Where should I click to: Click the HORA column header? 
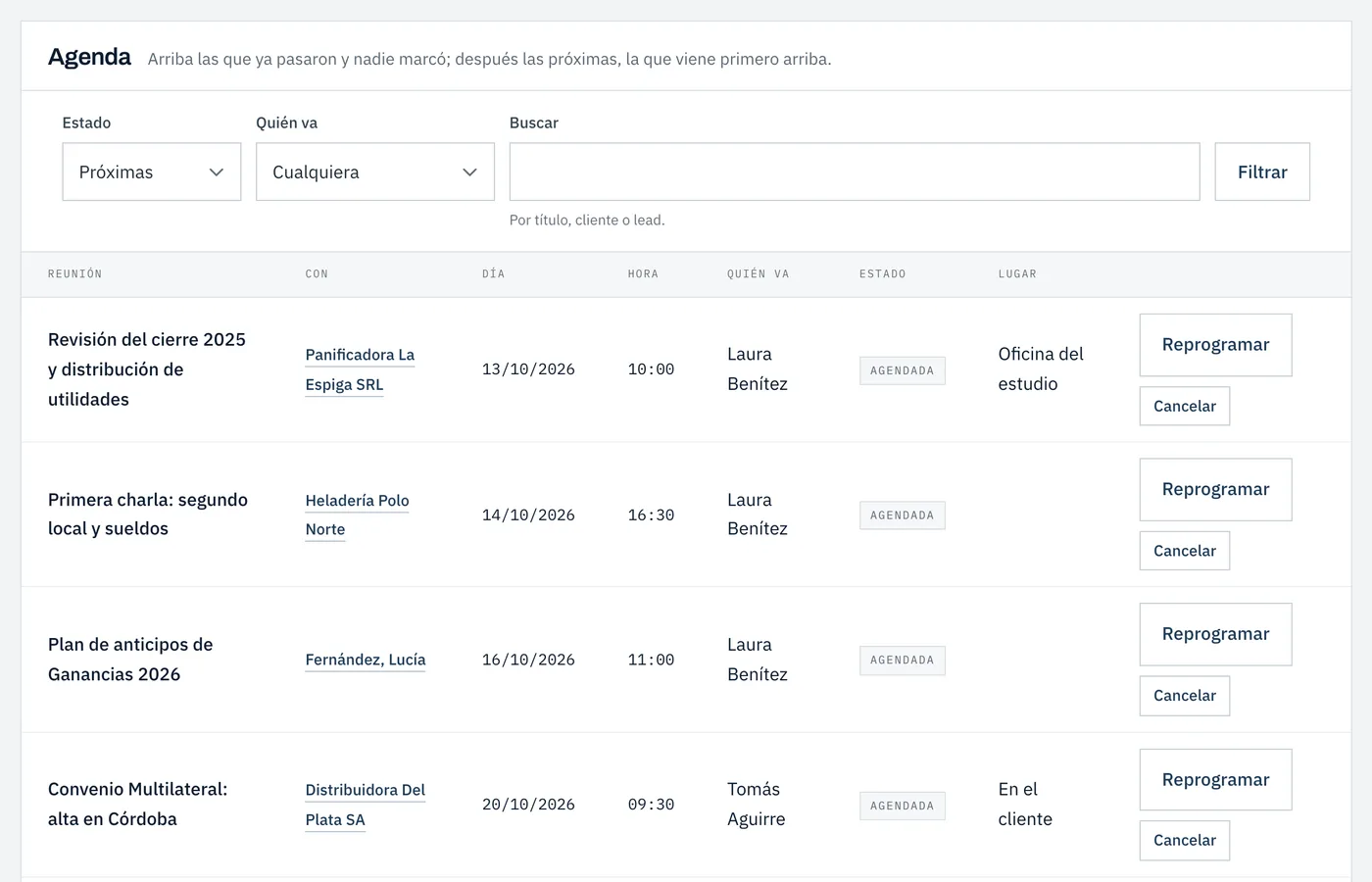tap(643, 274)
